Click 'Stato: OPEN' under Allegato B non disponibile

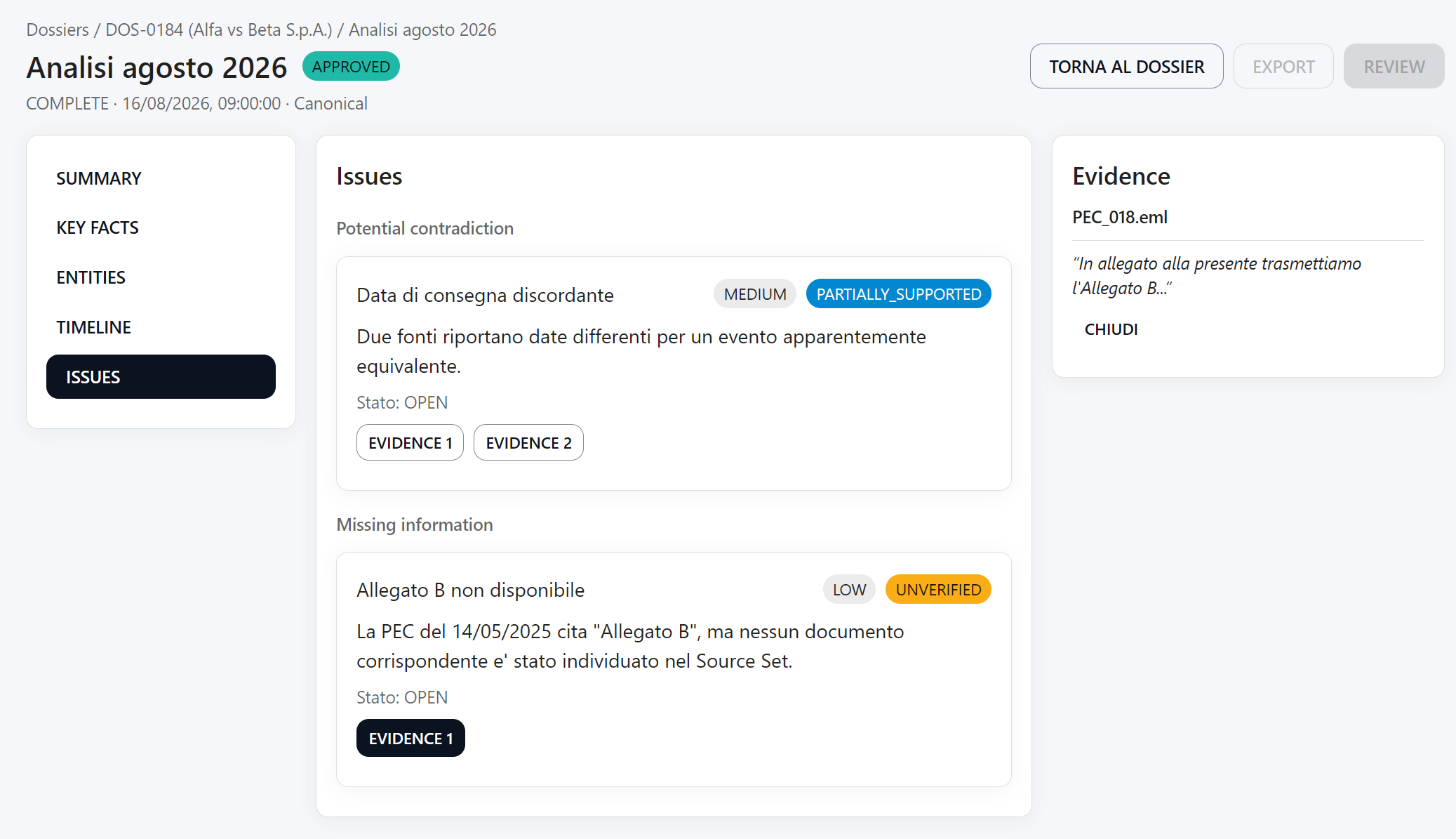(x=402, y=698)
